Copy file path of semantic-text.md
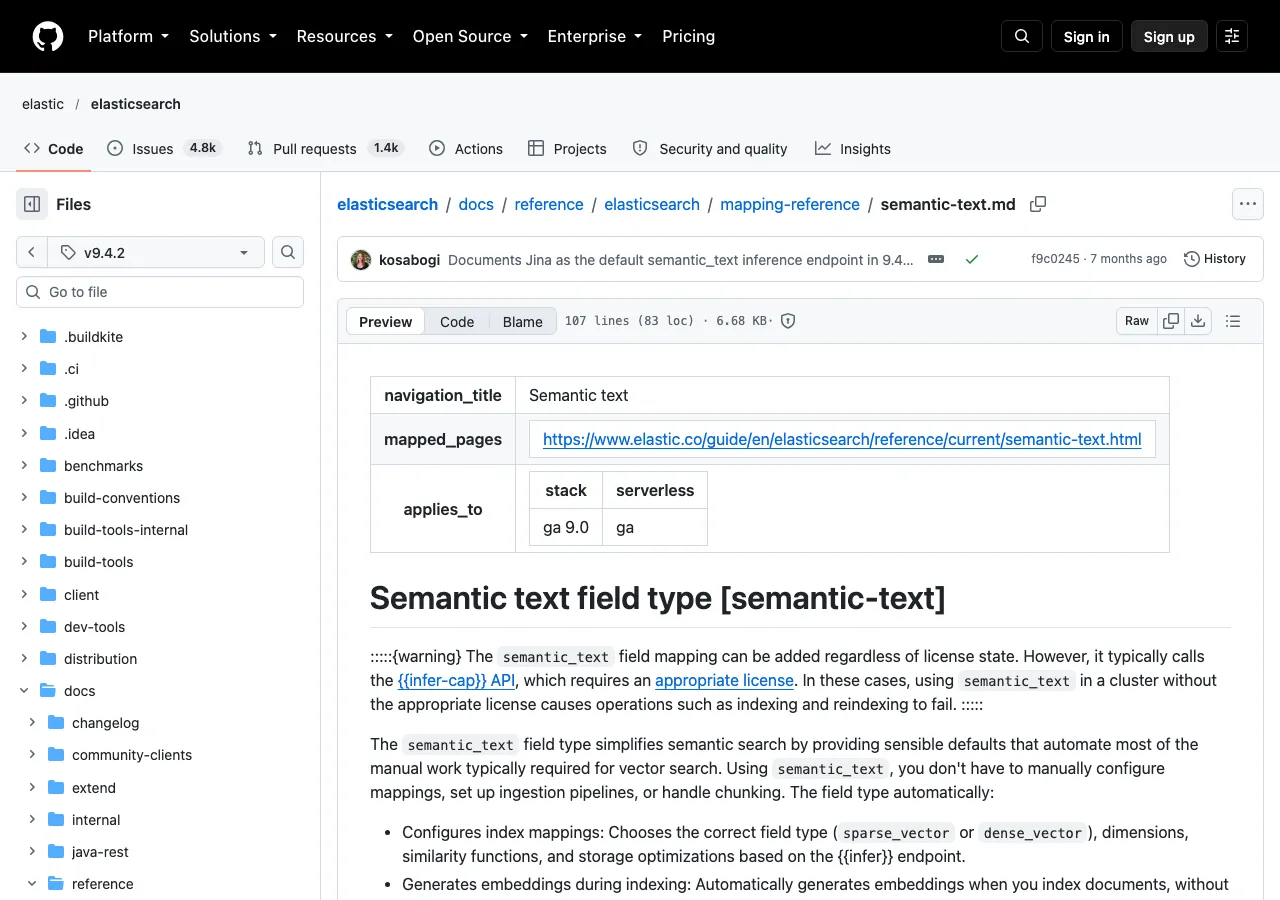Screen dimensions: 1280x900 click(1038, 204)
